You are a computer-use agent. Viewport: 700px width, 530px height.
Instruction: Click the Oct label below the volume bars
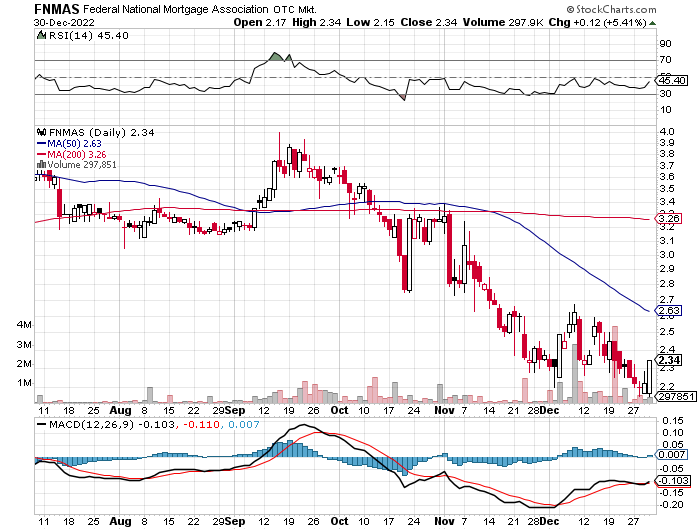[339, 410]
